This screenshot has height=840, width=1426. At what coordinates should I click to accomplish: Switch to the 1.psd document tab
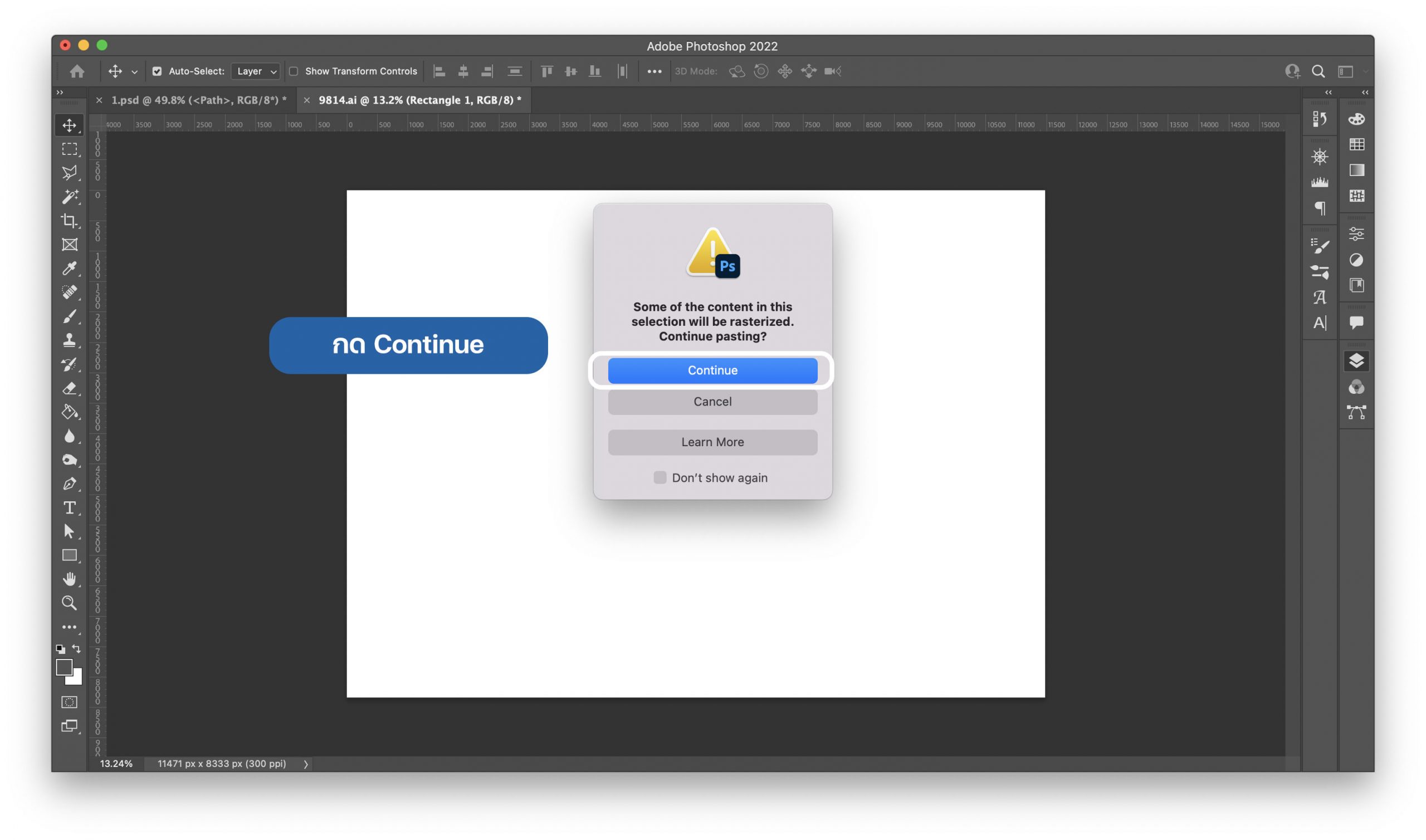click(x=198, y=100)
